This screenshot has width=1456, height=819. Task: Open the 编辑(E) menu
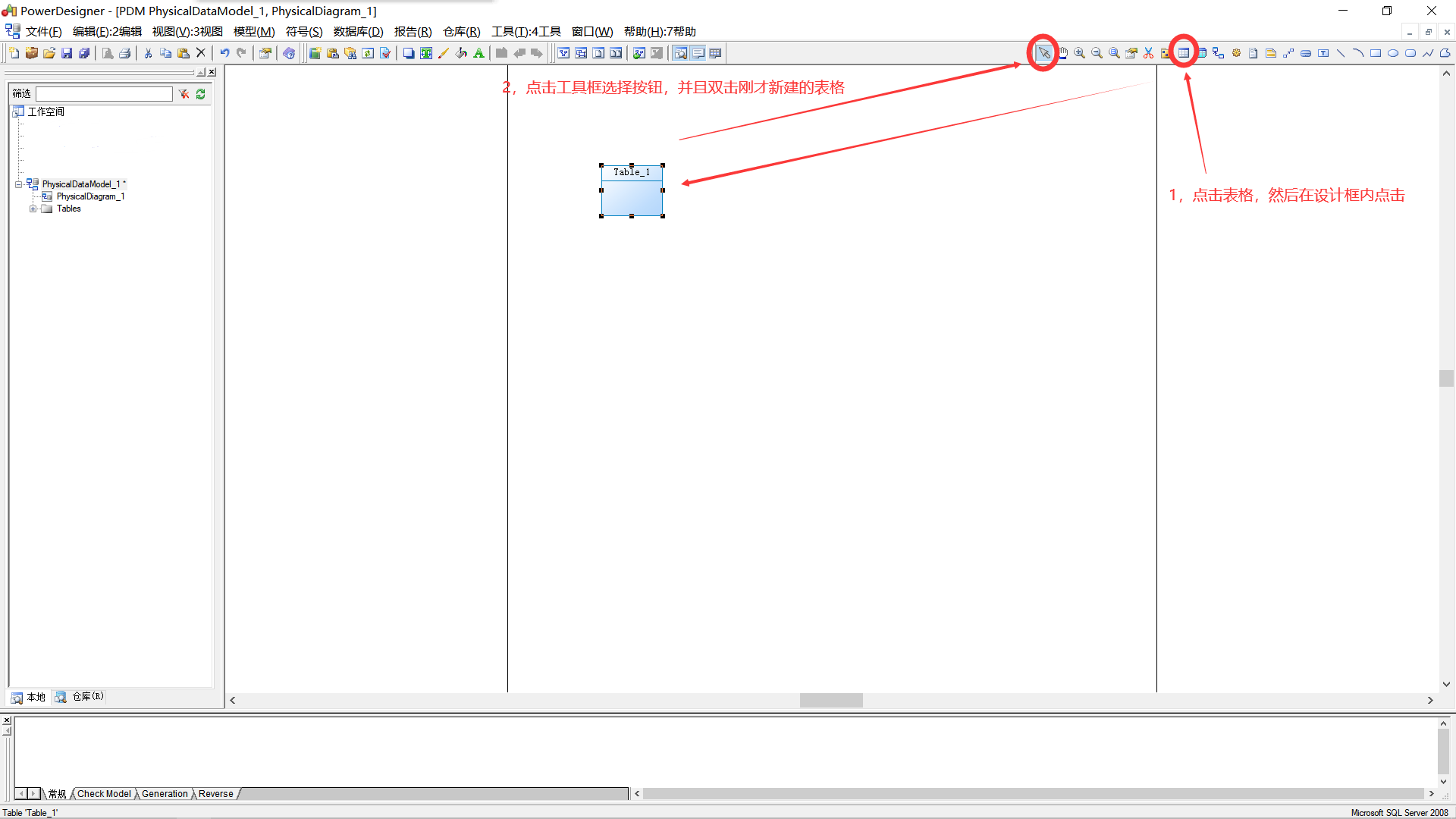(107, 31)
